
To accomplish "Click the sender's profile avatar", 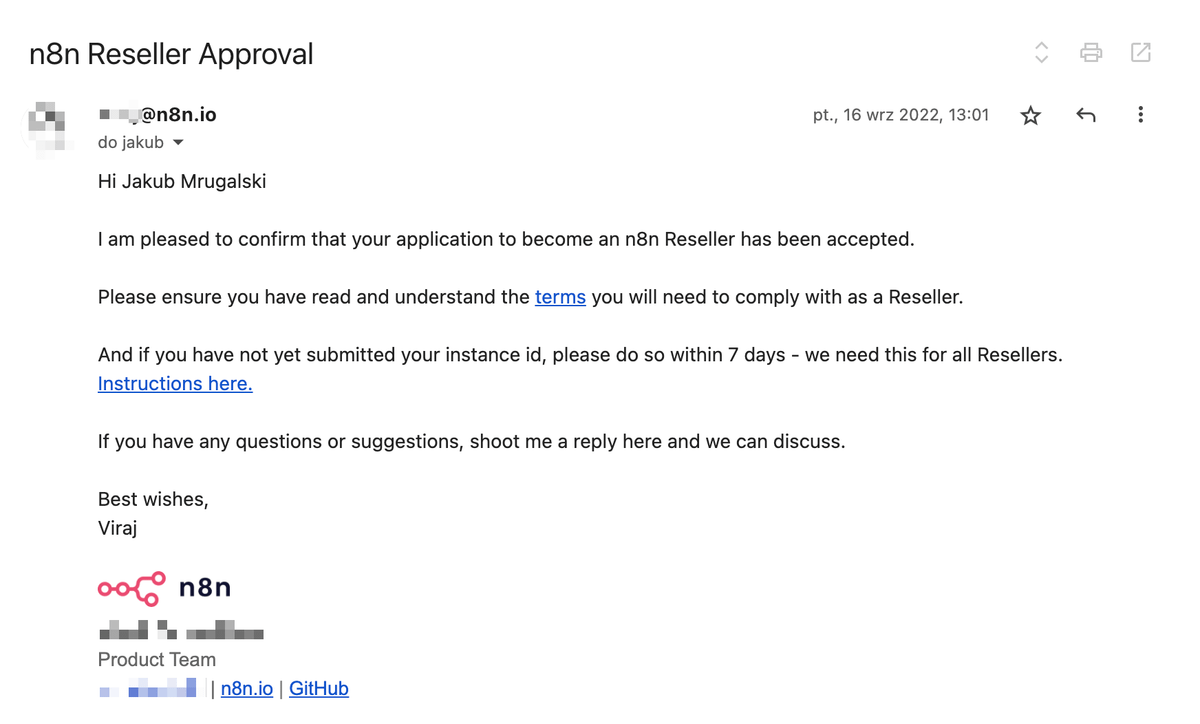I will pyautogui.click(x=49, y=125).
